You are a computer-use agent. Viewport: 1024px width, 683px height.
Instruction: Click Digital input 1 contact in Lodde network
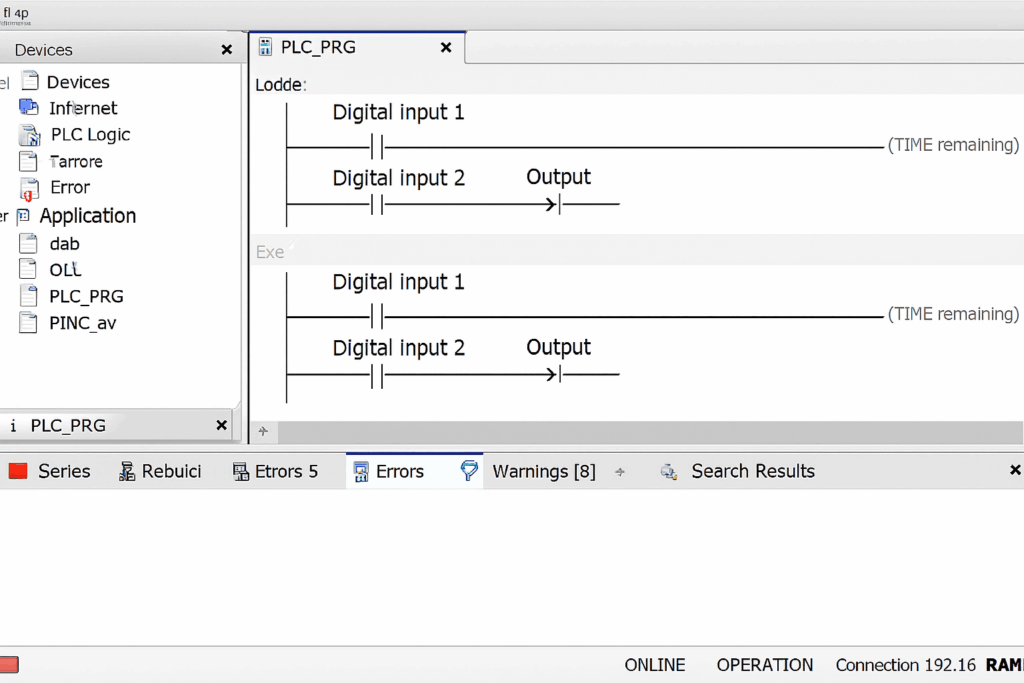(x=377, y=147)
